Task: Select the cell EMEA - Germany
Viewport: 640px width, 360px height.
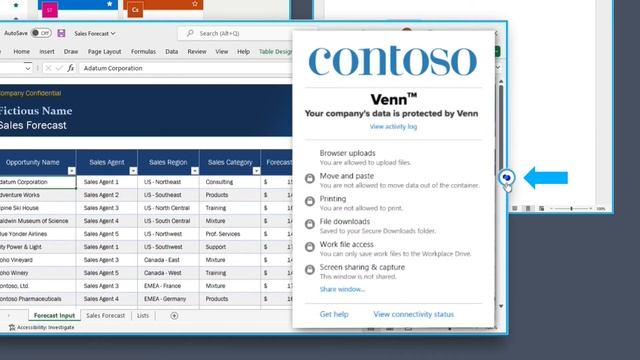Action: [168, 299]
